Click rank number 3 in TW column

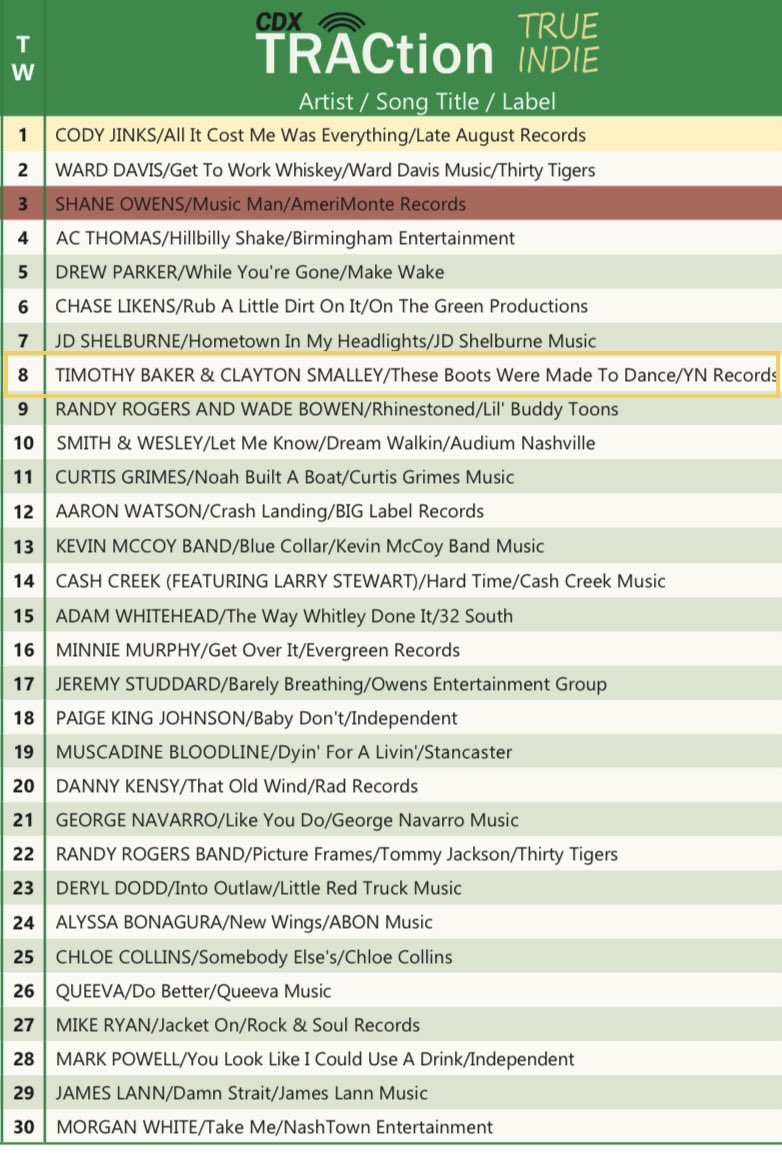pyautogui.click(x=23, y=204)
